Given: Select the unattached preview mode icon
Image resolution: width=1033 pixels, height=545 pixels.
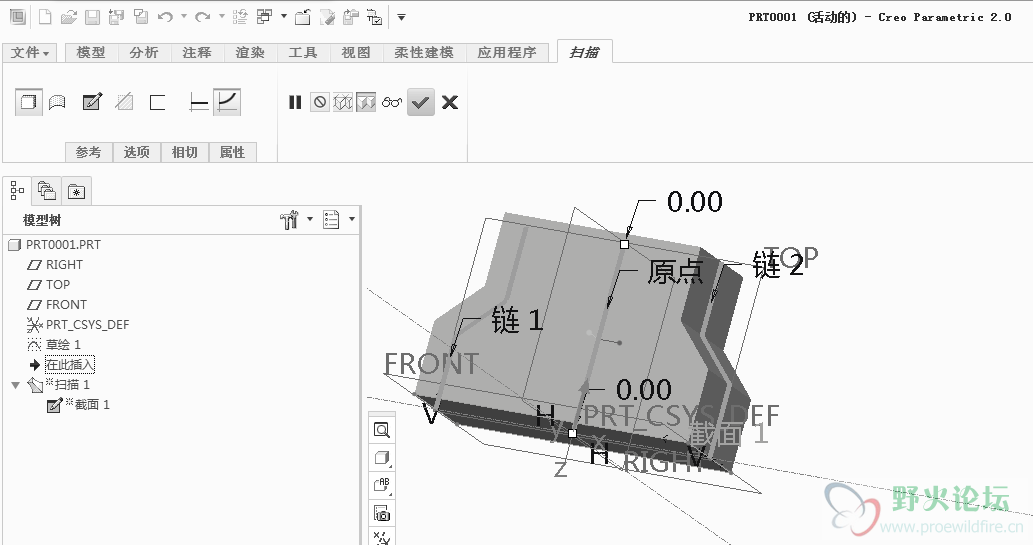Looking at the screenshot, I should click(x=343, y=102).
